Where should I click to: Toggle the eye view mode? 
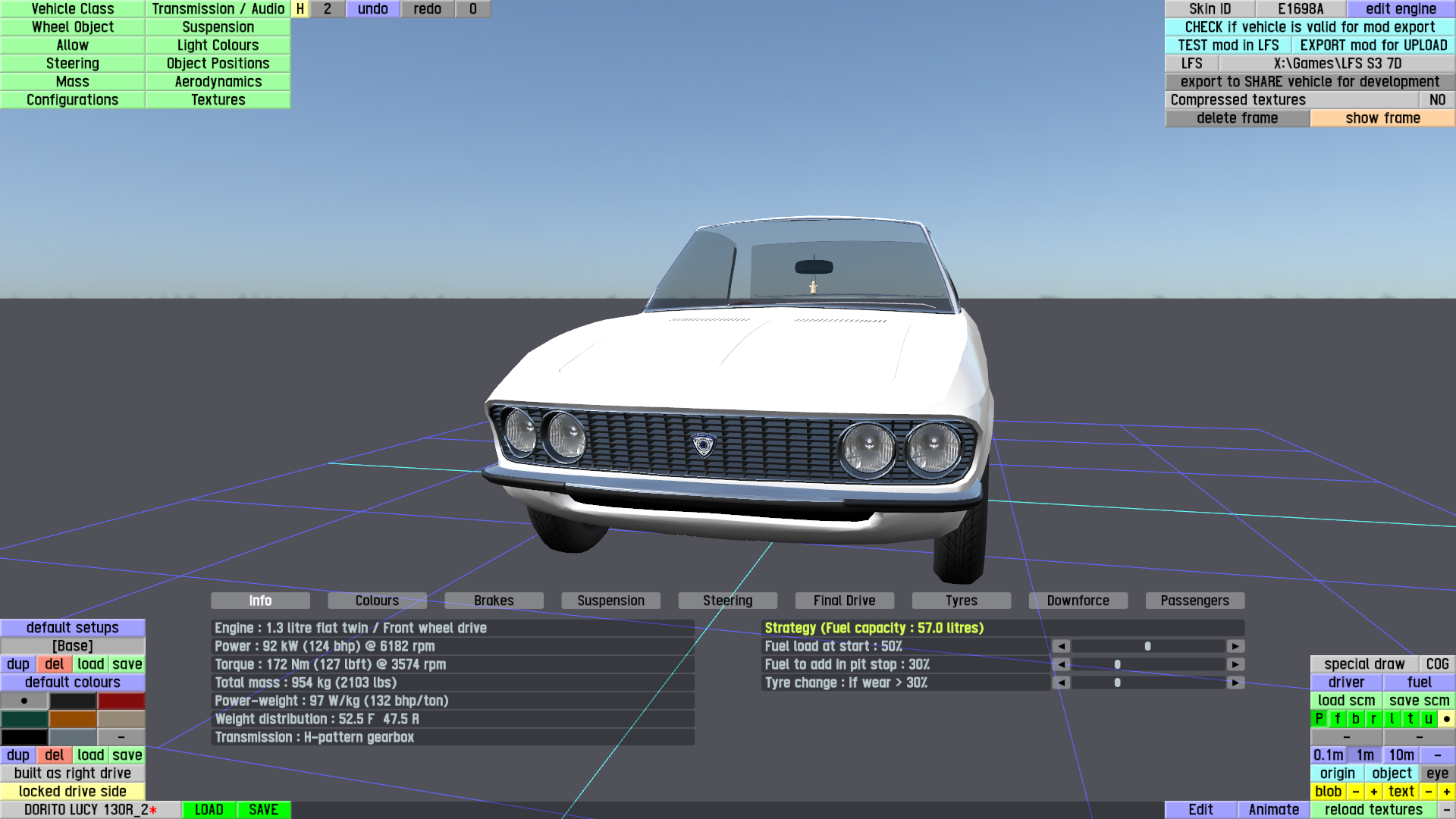1436,773
